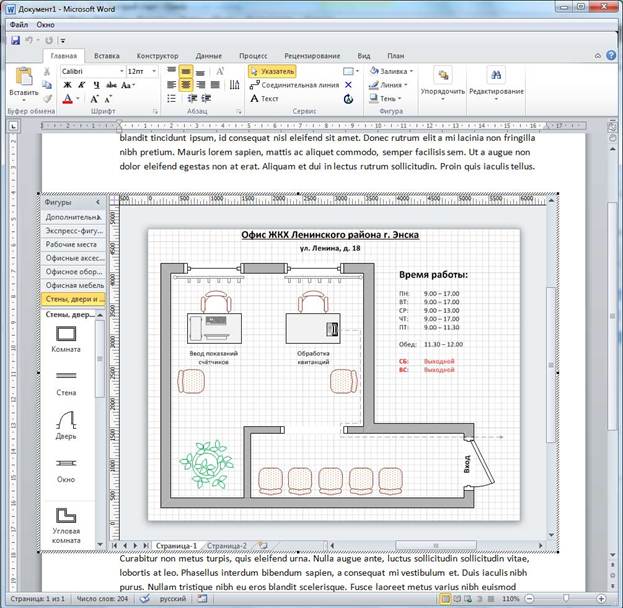Toggle align middle vertical alignment
Viewport: 623px width, 608px height.
(186, 71)
